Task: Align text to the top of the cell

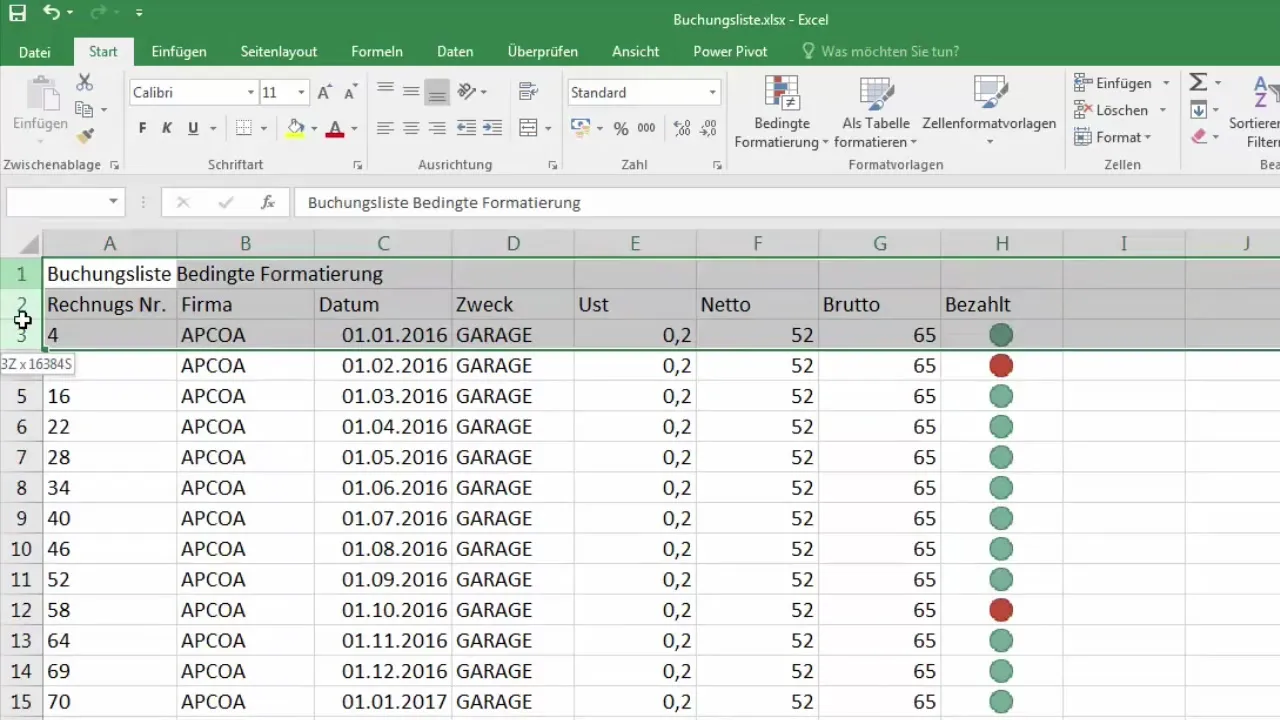Action: coord(385,91)
